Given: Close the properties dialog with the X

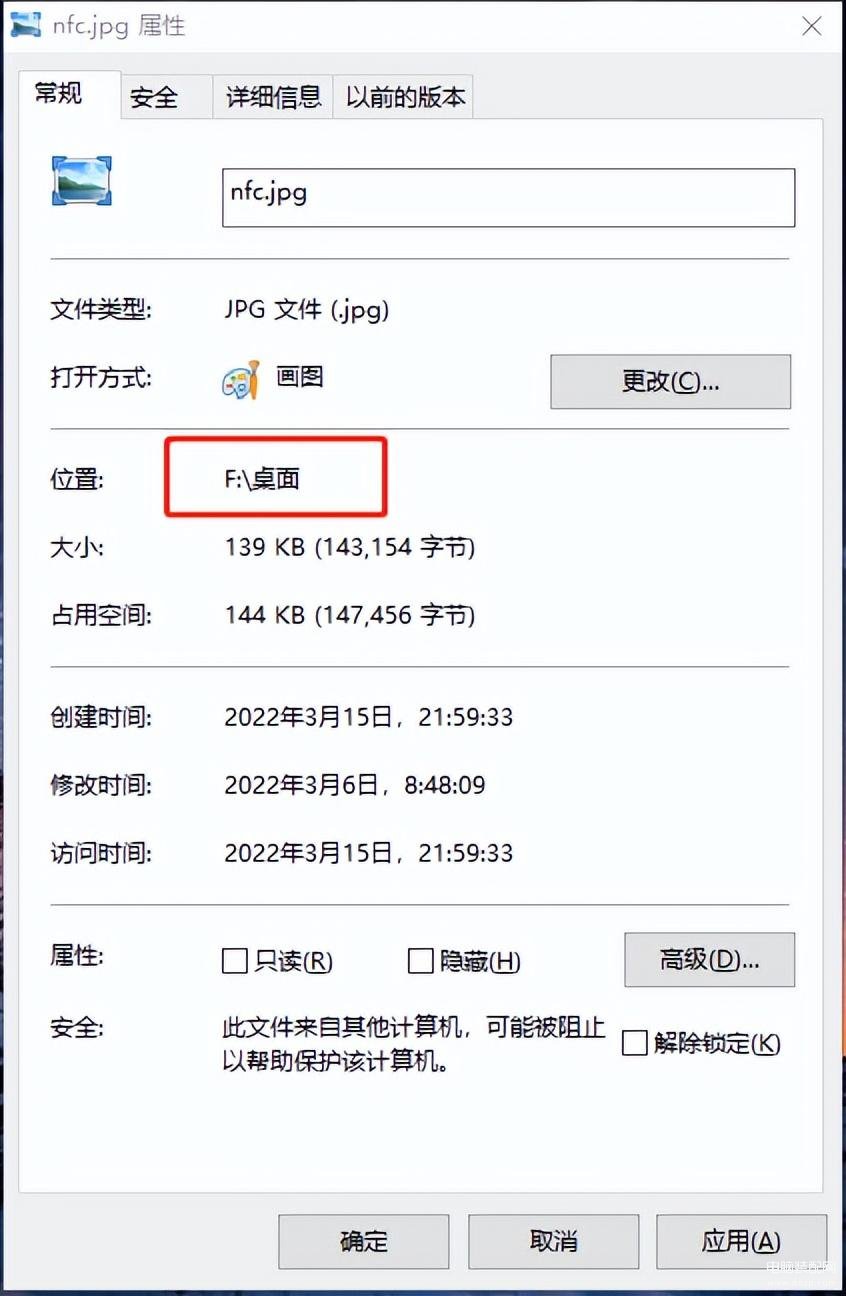Looking at the screenshot, I should [x=812, y=27].
